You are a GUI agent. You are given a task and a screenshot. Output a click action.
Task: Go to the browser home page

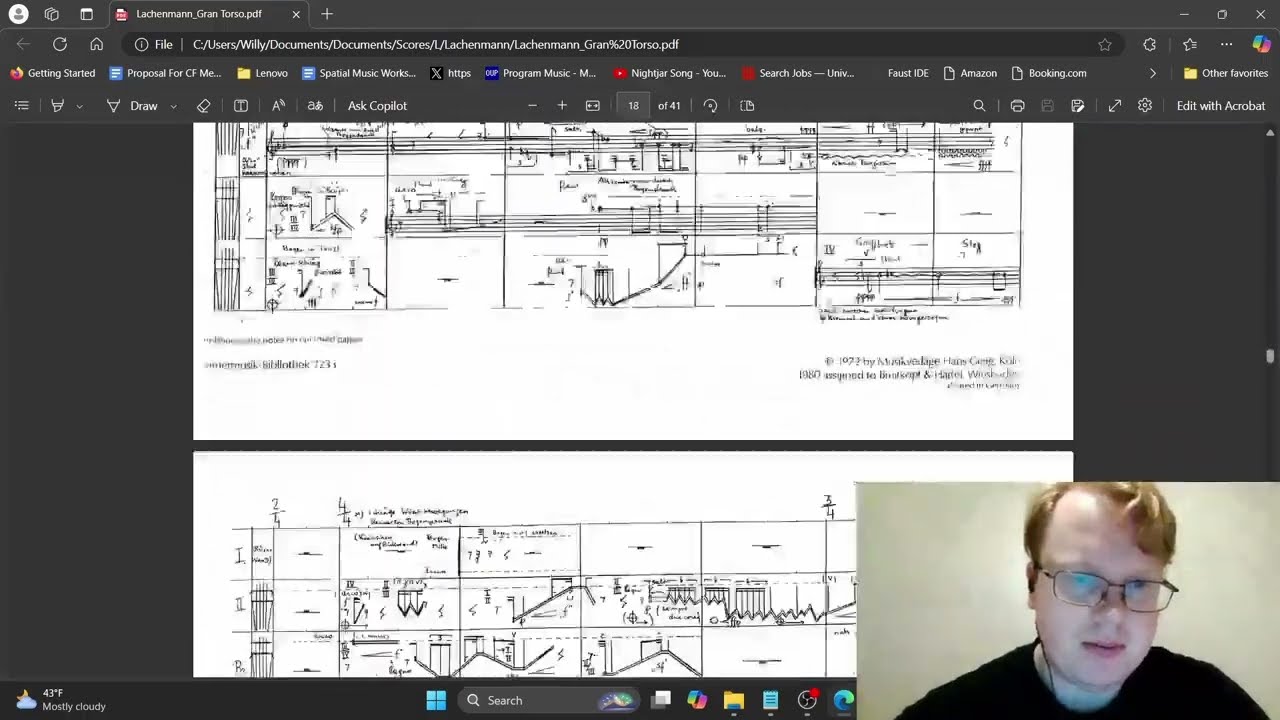(x=96, y=44)
